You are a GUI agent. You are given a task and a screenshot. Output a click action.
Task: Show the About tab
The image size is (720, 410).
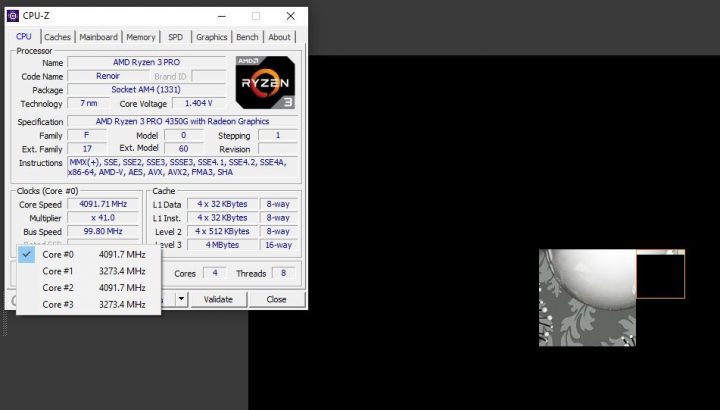280,37
